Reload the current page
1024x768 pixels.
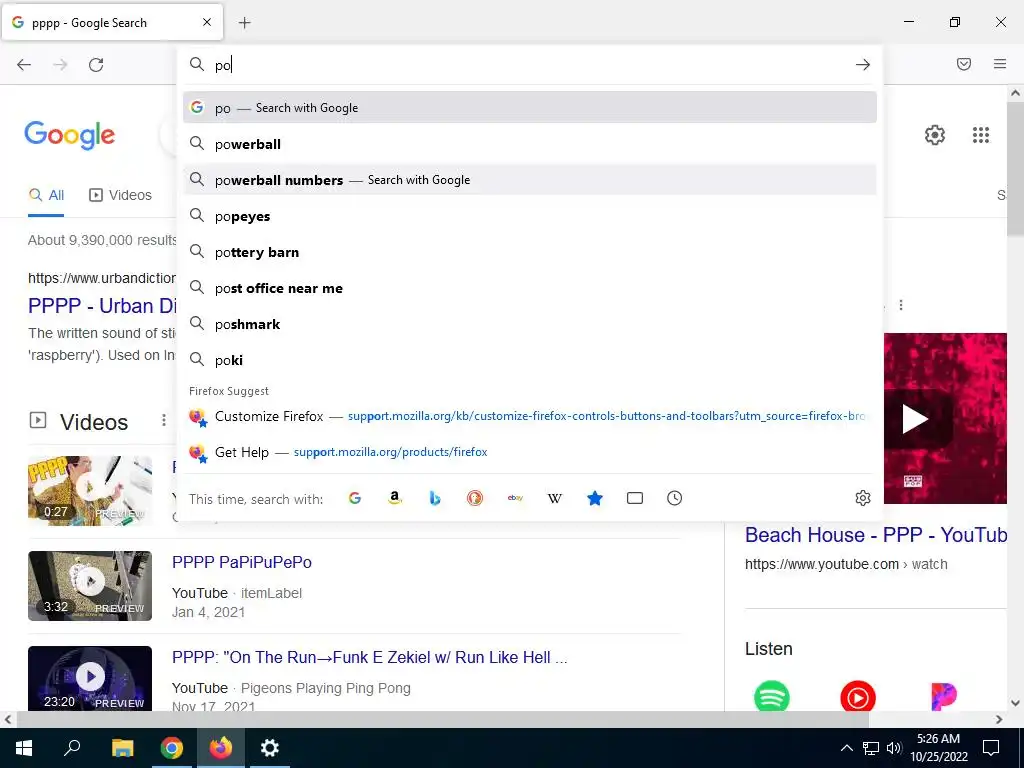[96, 65]
